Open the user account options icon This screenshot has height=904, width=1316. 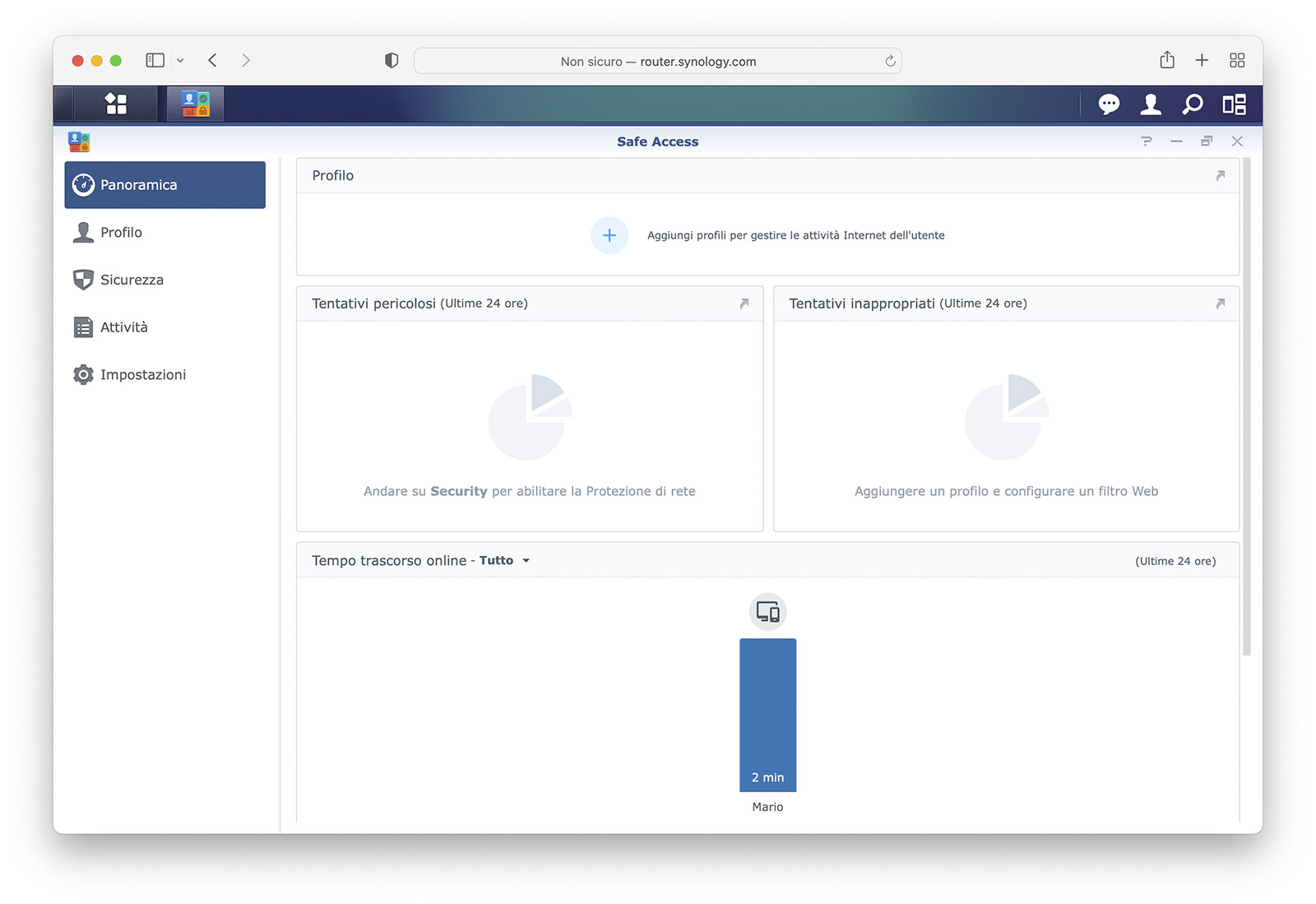click(x=1151, y=104)
